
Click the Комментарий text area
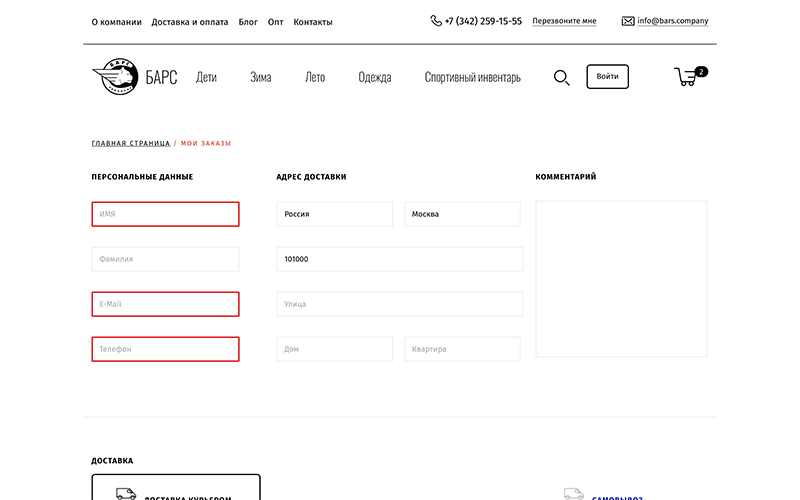(x=621, y=278)
